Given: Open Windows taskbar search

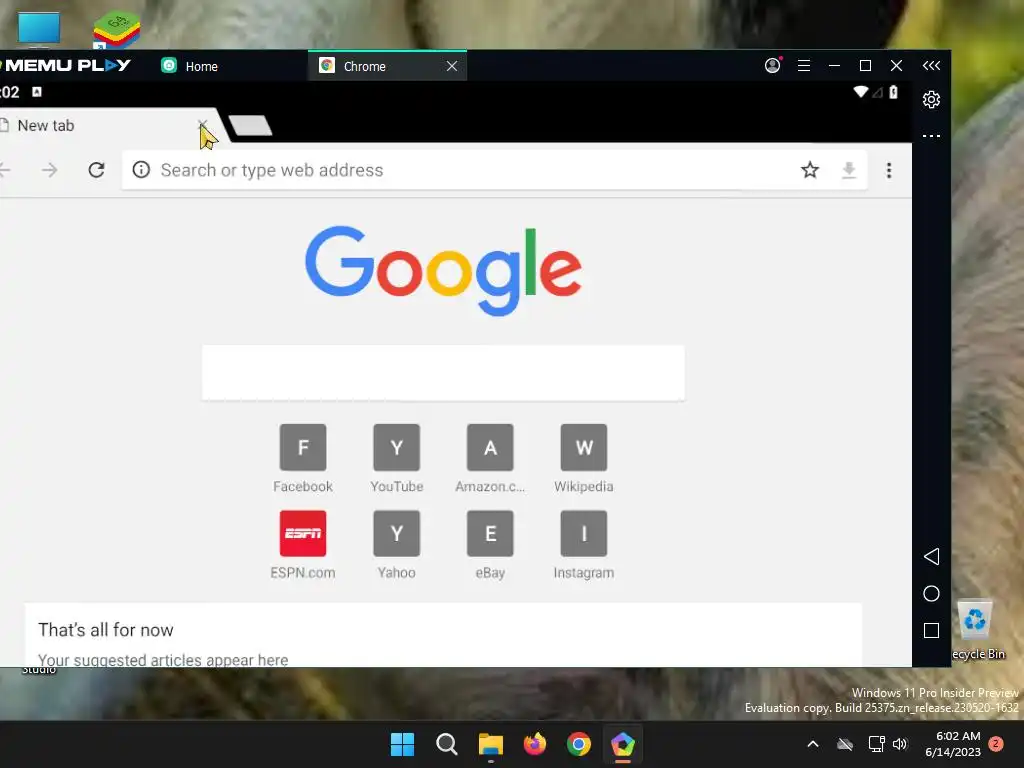Looking at the screenshot, I should click(x=447, y=744).
